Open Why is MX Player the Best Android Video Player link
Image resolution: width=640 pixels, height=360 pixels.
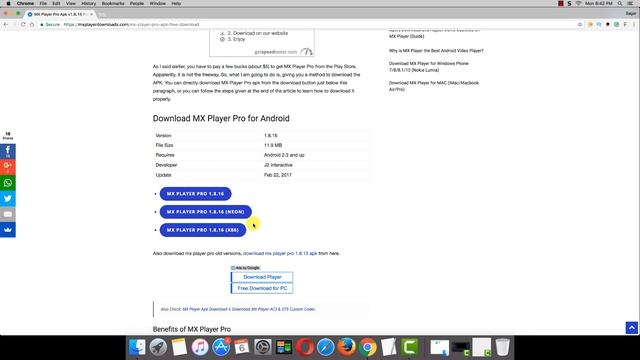coord(436,51)
